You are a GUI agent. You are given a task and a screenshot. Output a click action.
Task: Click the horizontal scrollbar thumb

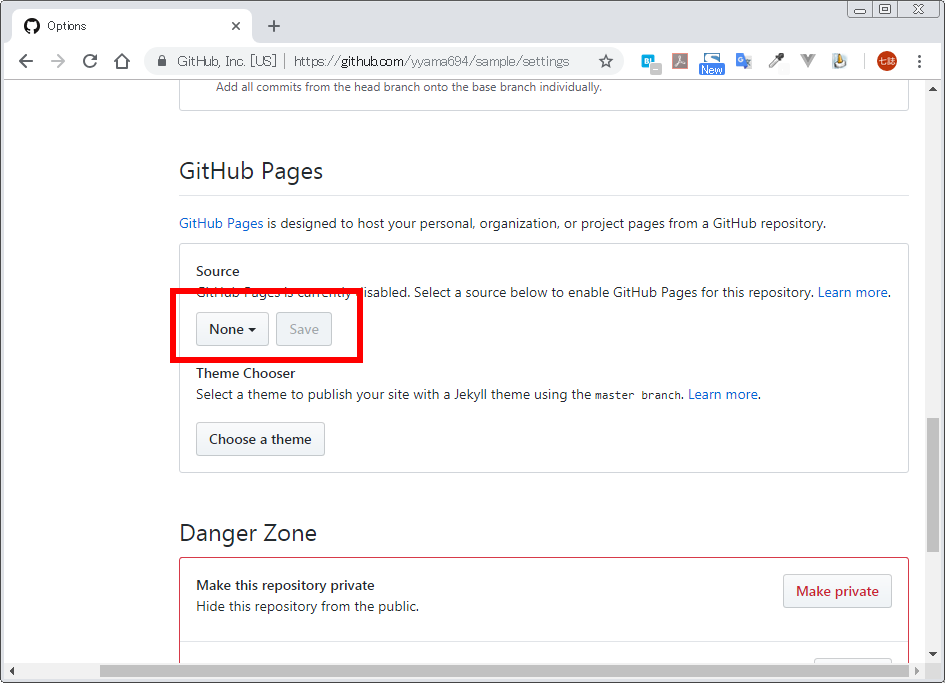[x=504, y=671]
